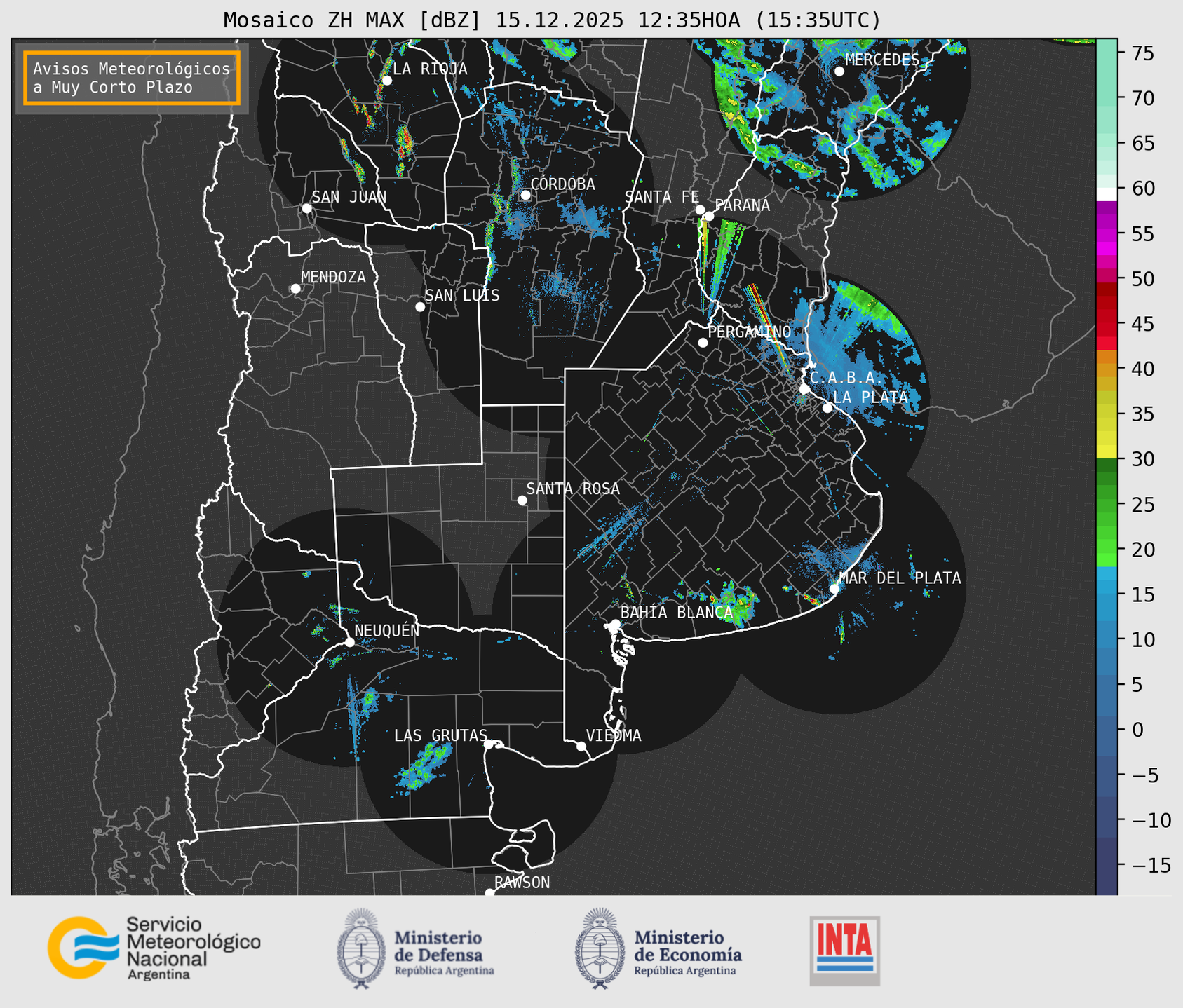The width and height of the screenshot is (1183, 1008).
Task: Click the 55 dBZ magenta band on scale
Action: point(1106,234)
